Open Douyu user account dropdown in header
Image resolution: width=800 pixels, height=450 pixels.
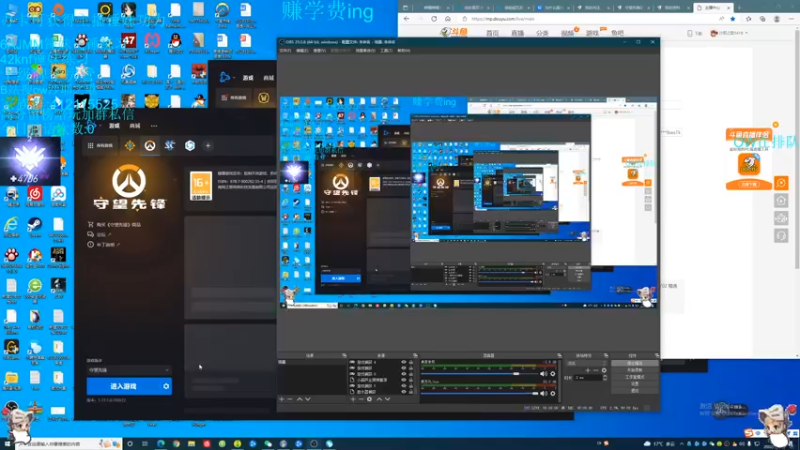(x=730, y=33)
